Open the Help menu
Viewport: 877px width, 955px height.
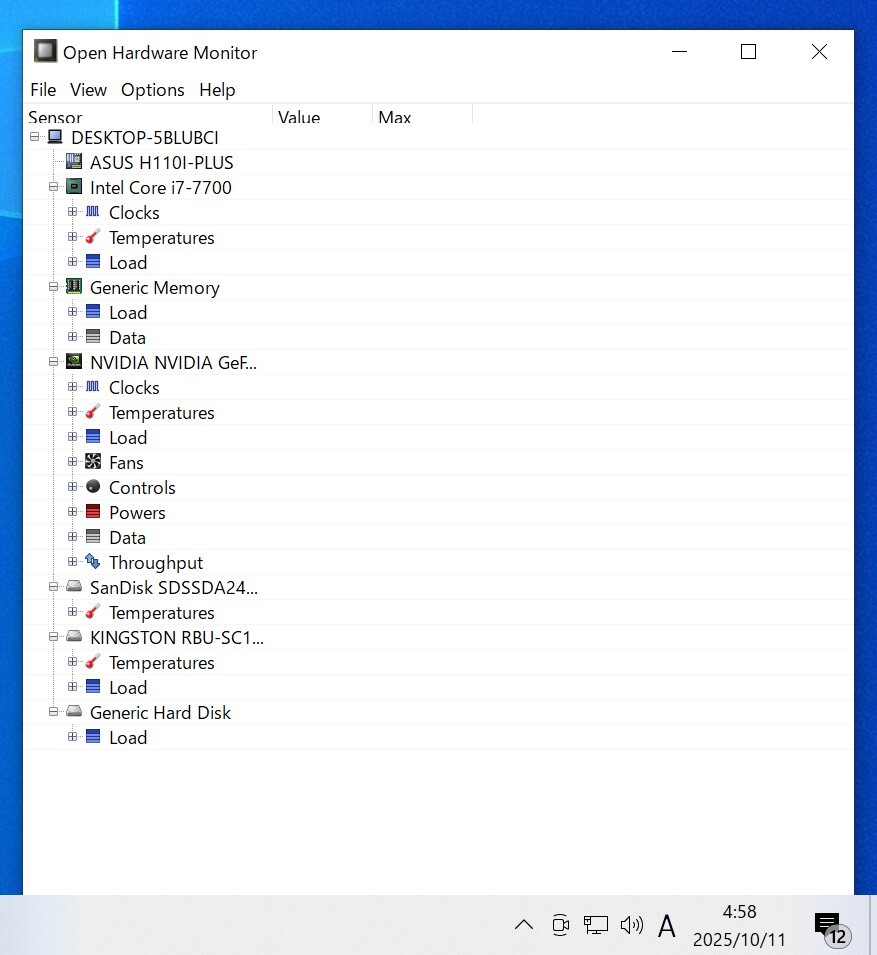coord(217,90)
